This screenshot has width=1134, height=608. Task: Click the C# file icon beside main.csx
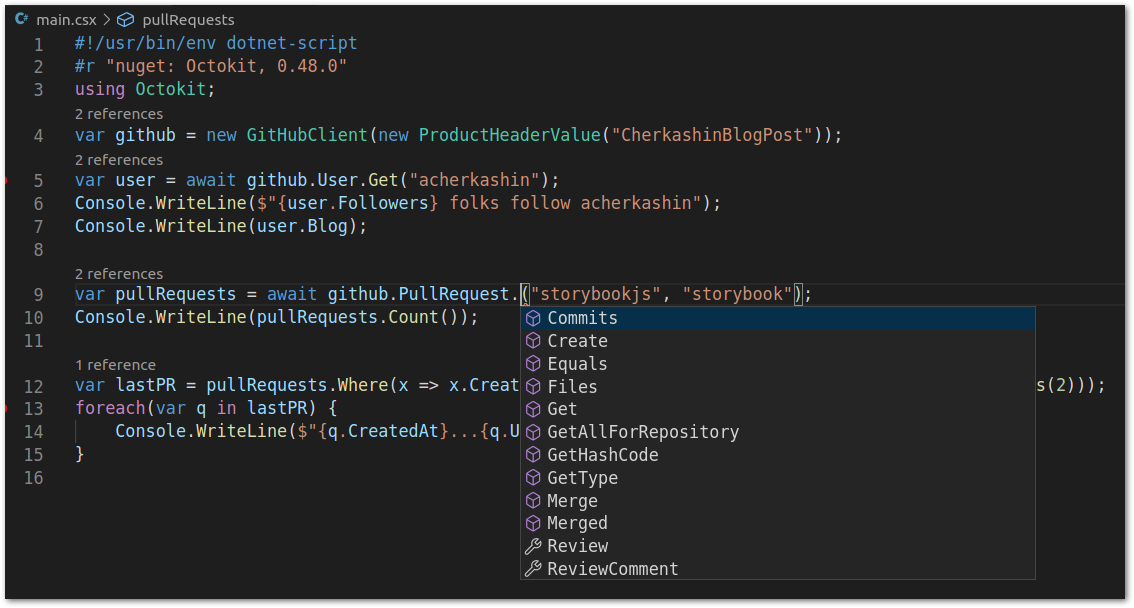click(21, 19)
